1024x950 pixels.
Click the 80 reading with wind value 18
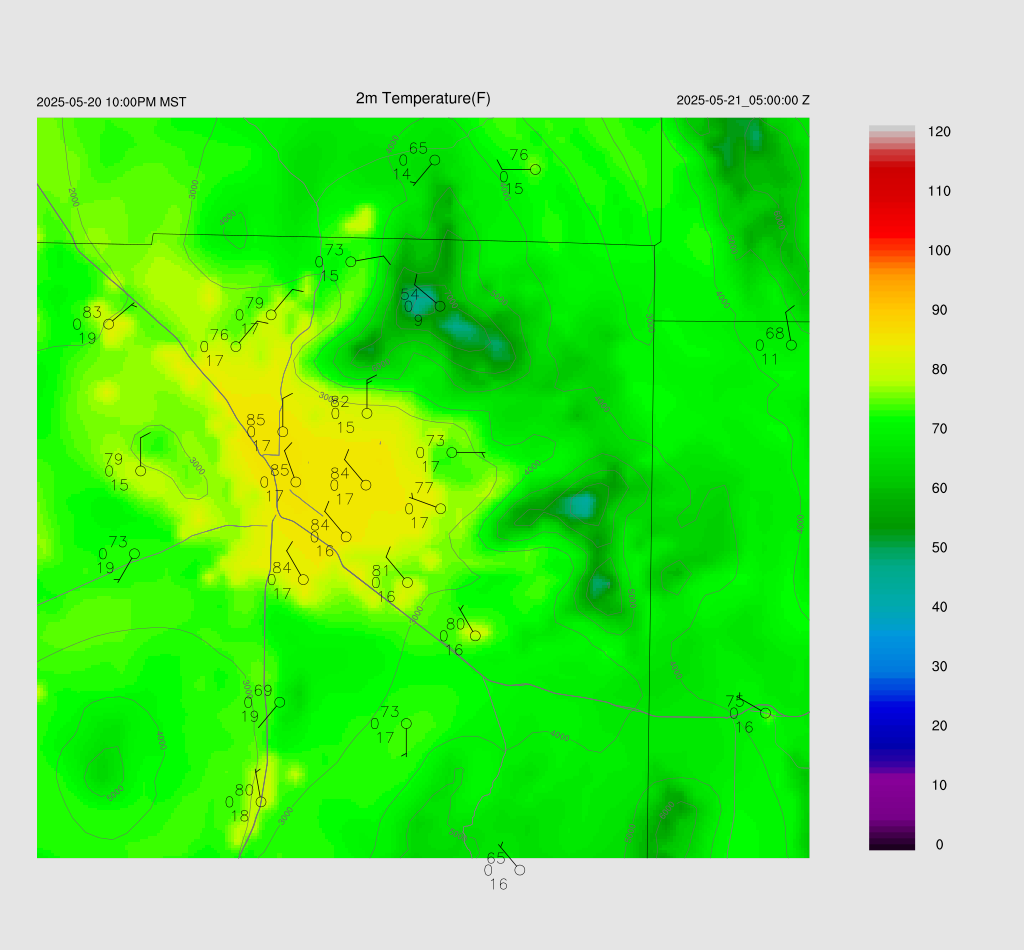(x=244, y=791)
